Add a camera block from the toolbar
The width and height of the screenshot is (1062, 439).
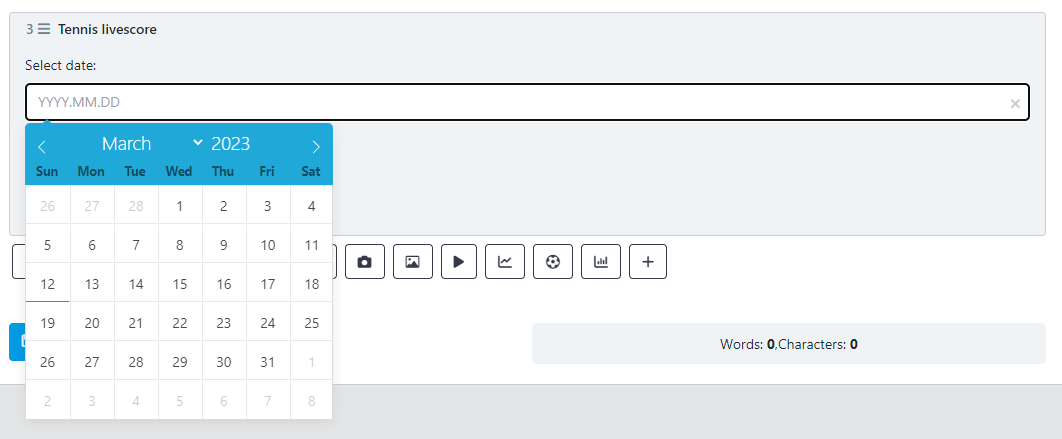364,262
